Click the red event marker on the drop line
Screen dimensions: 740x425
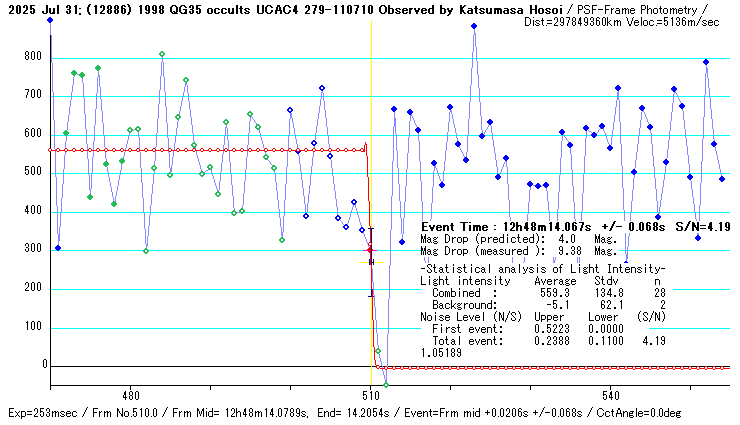(x=370, y=250)
